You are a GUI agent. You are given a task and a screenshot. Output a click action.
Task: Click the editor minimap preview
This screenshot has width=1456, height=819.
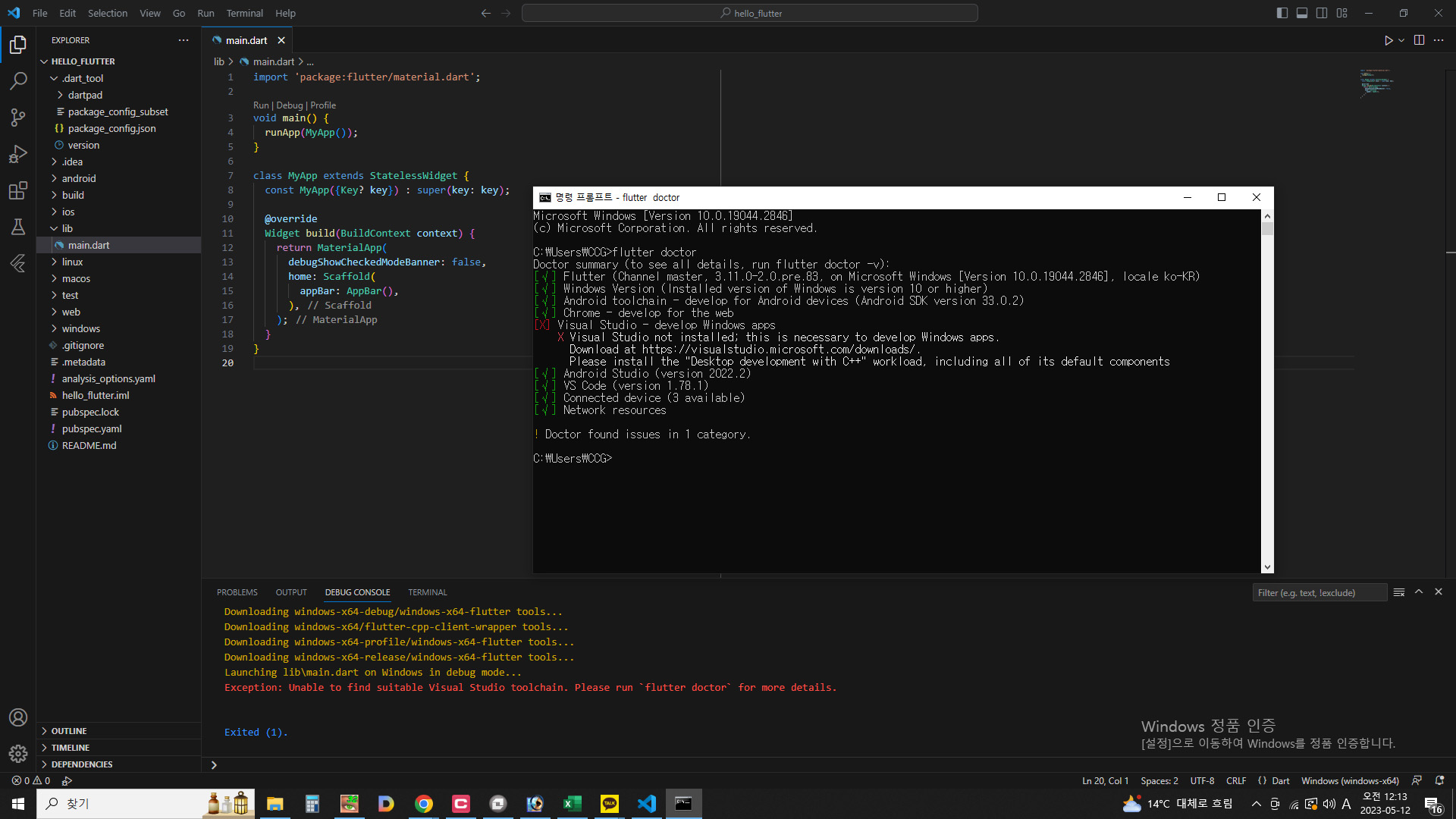click(1376, 83)
